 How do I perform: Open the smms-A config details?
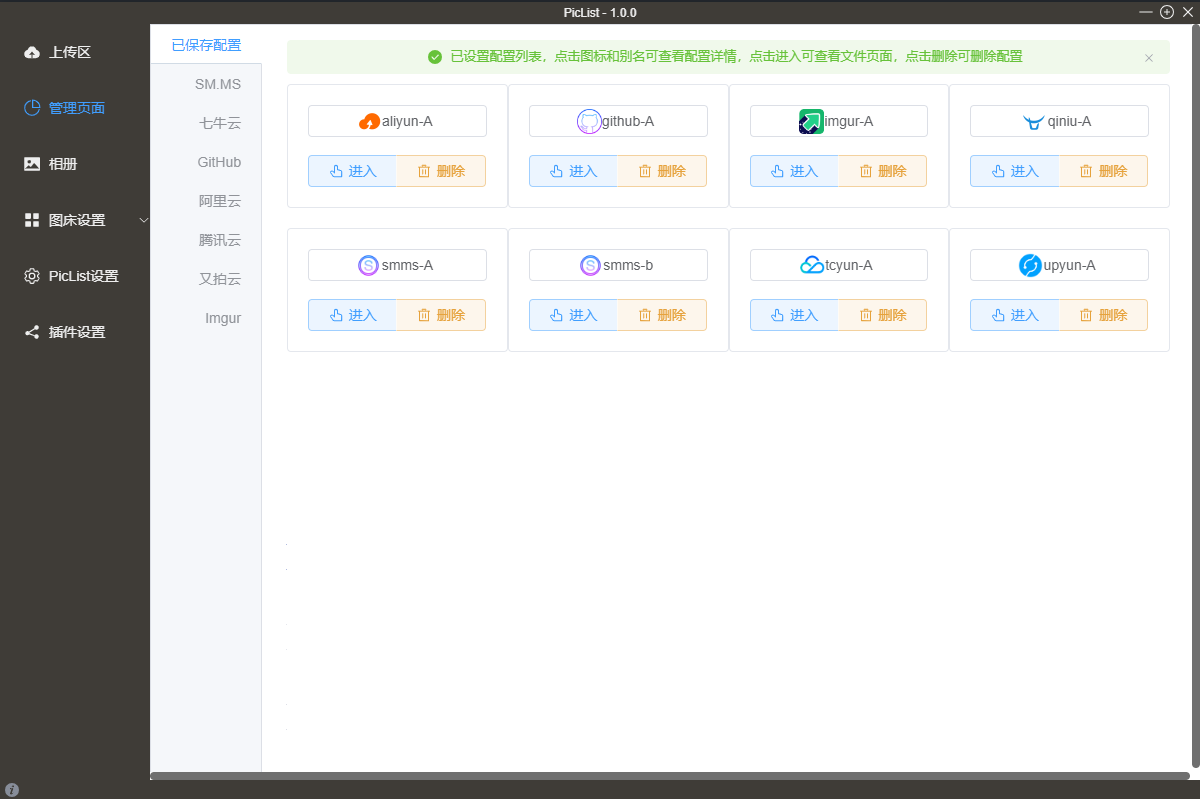tap(397, 265)
